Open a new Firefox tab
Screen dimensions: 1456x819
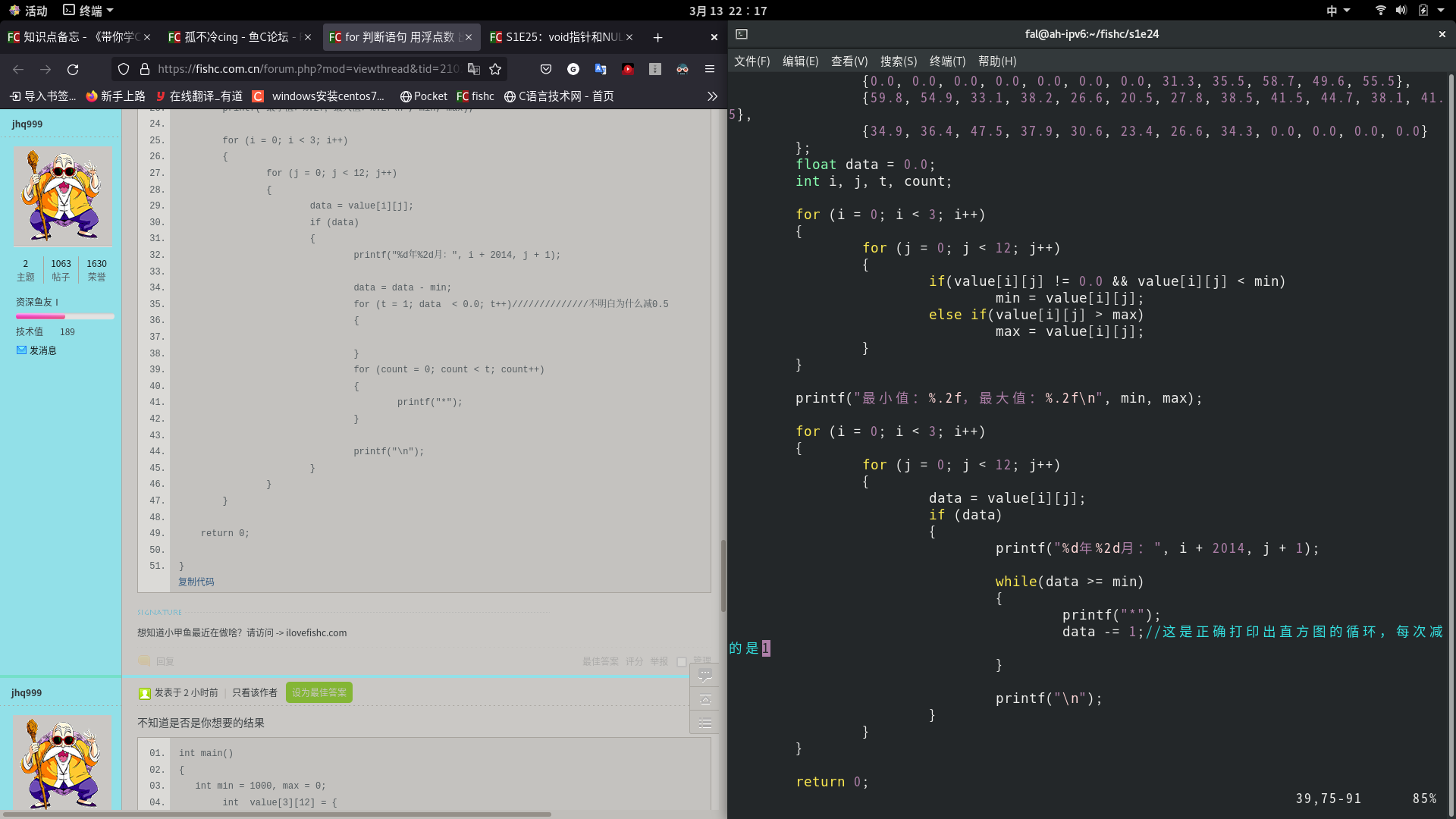point(657,37)
